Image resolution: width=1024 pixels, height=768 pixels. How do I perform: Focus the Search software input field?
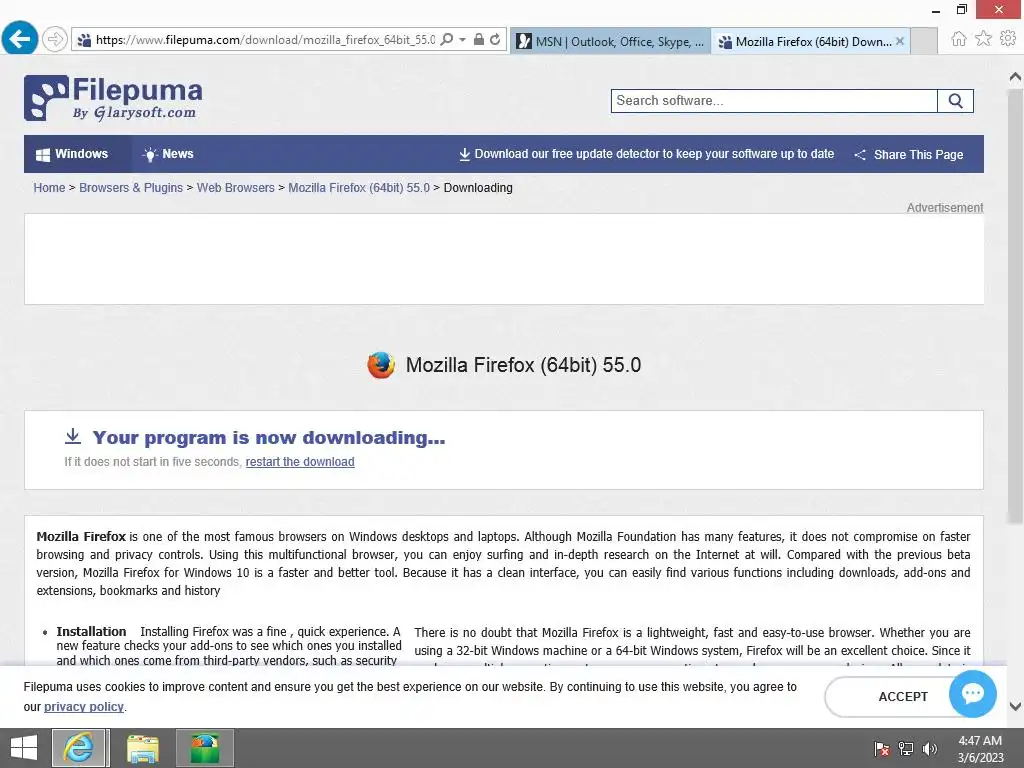(x=774, y=101)
